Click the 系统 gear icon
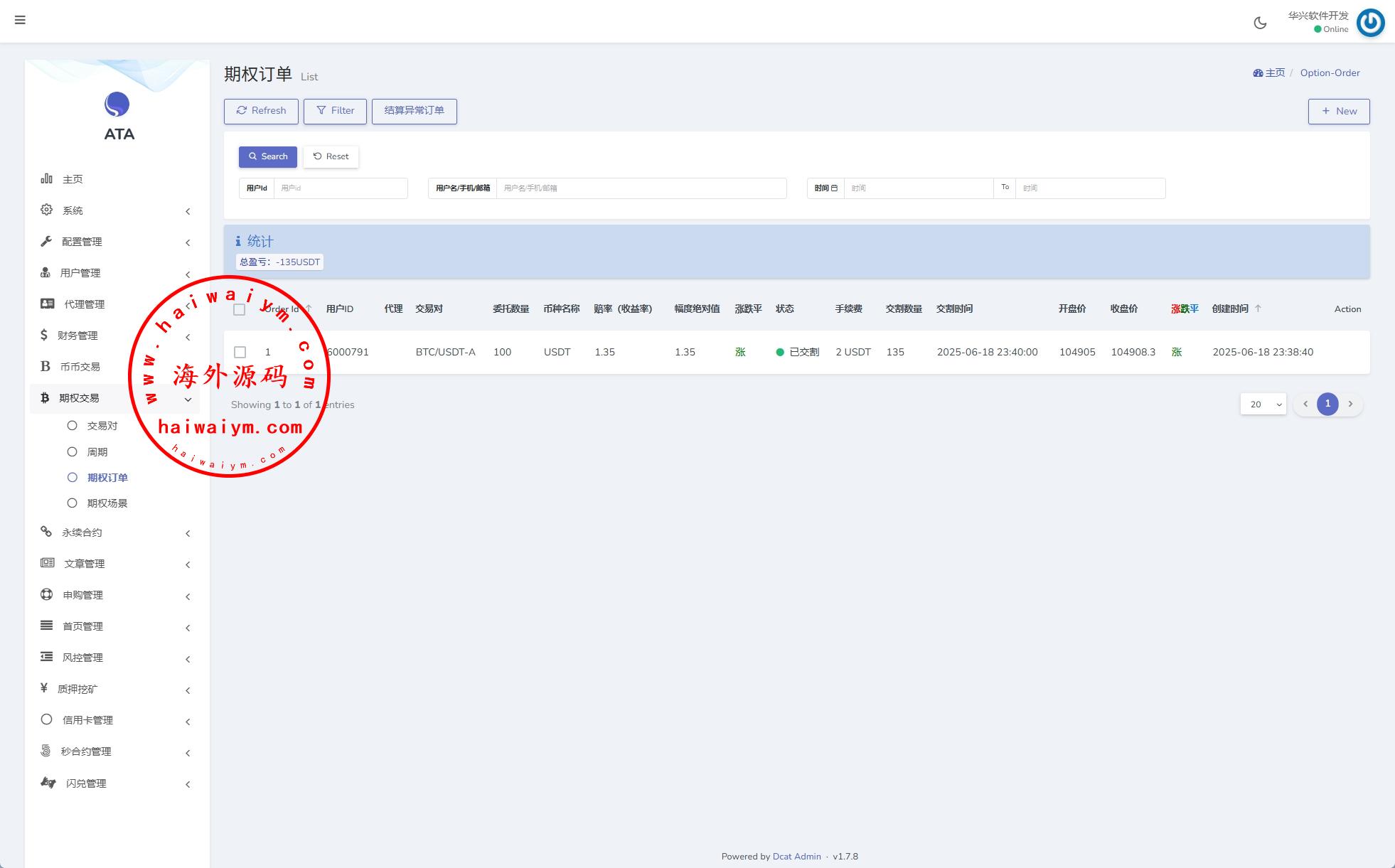 click(x=46, y=210)
